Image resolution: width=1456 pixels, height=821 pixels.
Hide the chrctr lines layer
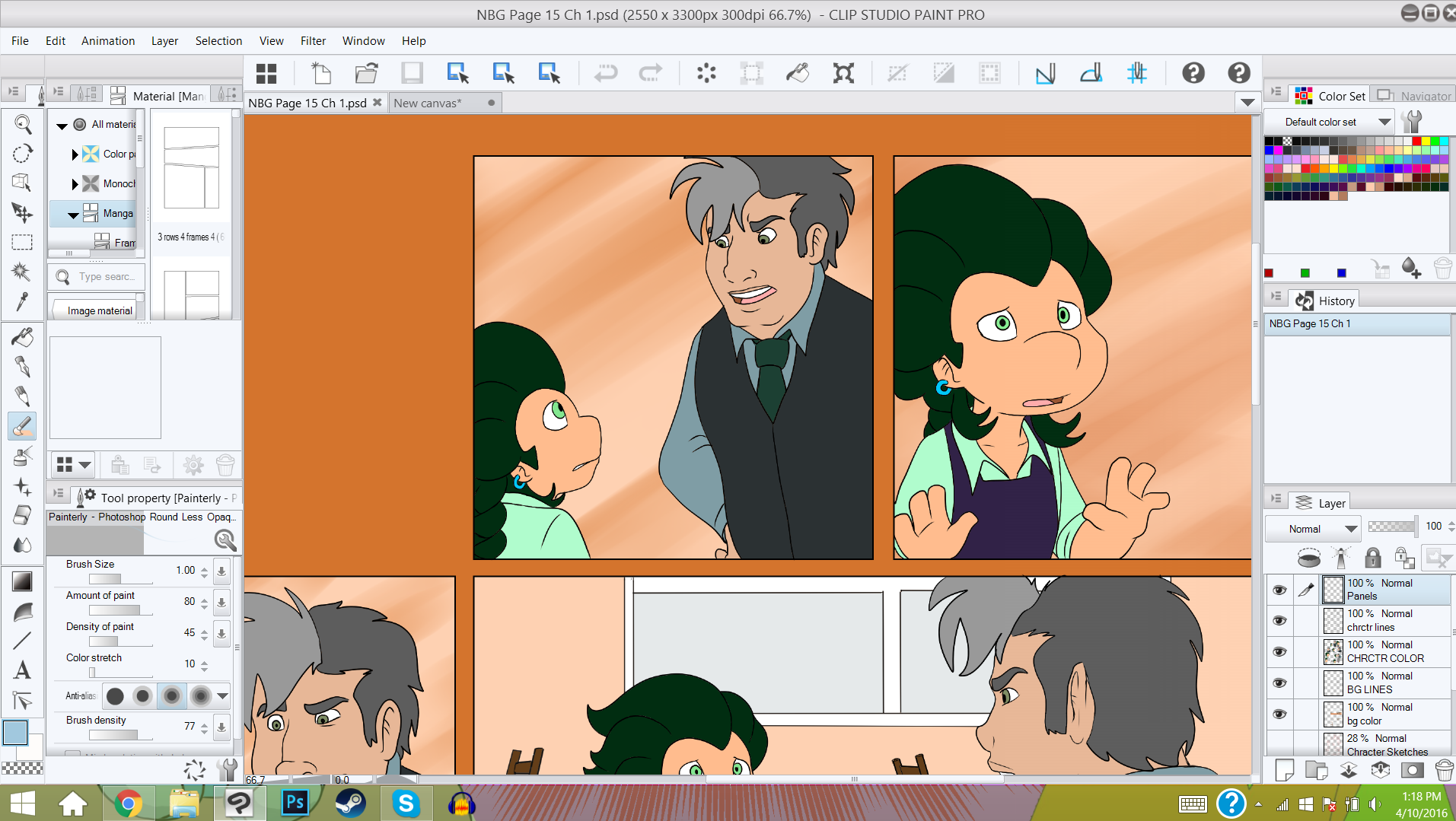[1279, 620]
